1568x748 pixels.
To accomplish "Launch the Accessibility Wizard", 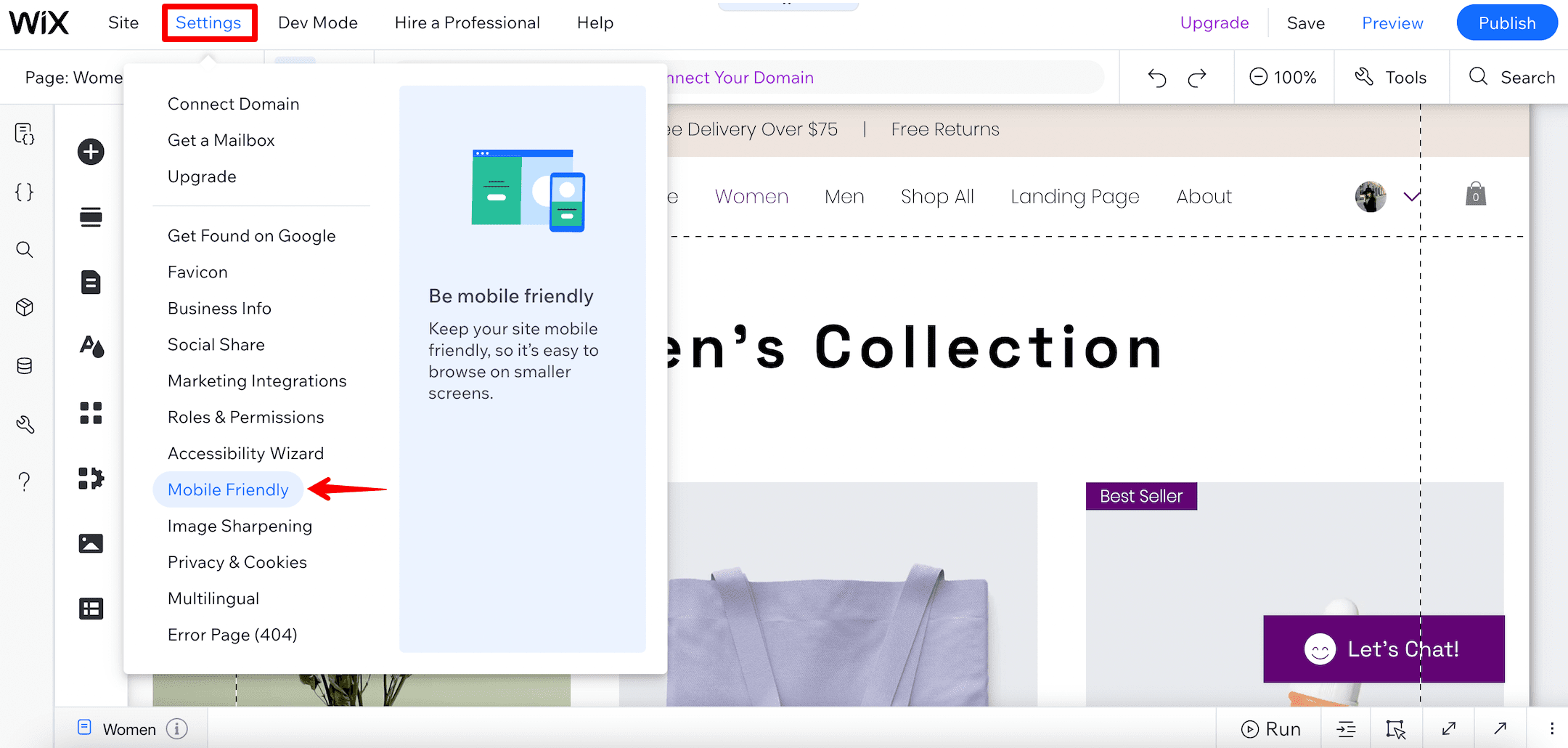I will 245,454.
